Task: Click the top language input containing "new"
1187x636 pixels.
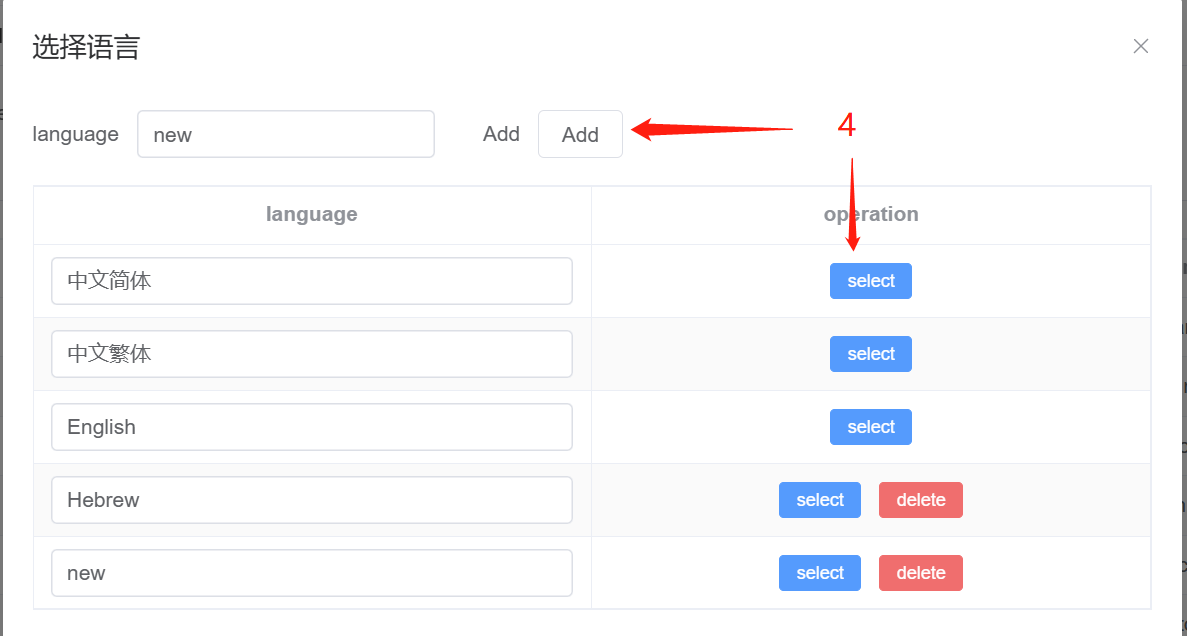Action: pyautogui.click(x=285, y=134)
